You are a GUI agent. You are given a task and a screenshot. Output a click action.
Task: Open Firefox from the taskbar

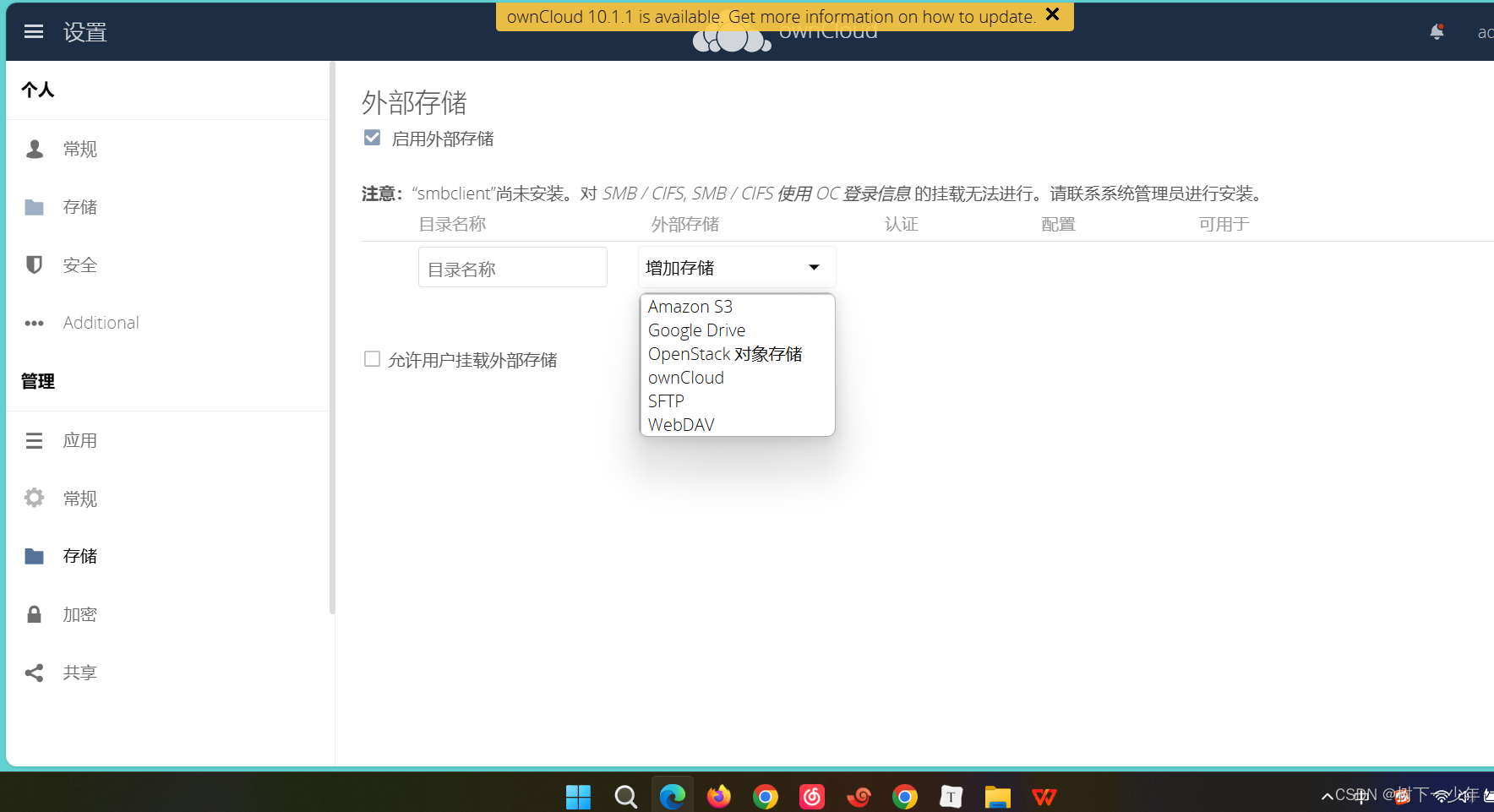tap(719, 797)
